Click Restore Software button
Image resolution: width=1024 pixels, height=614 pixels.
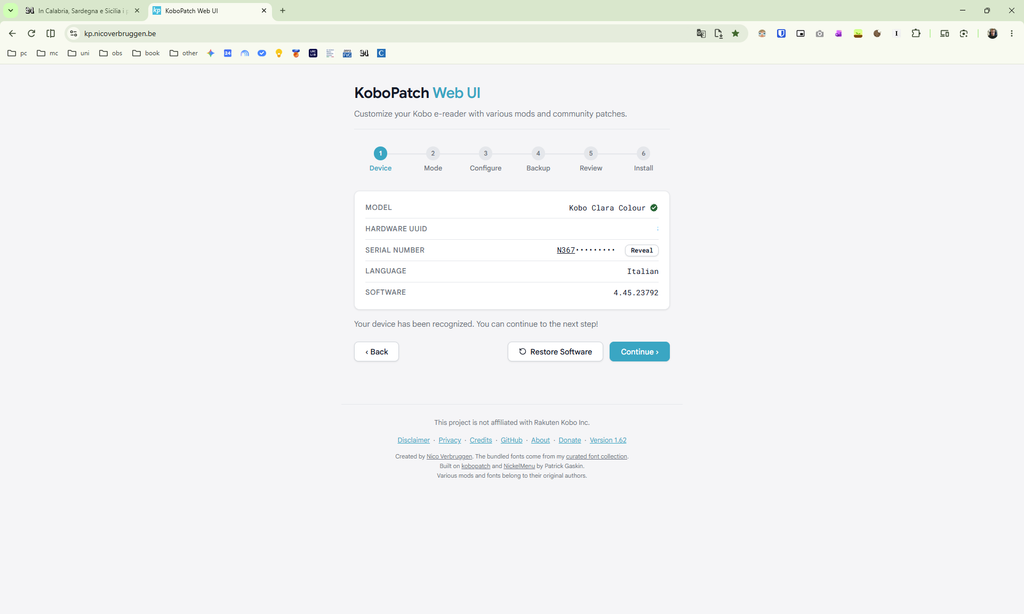pos(555,351)
